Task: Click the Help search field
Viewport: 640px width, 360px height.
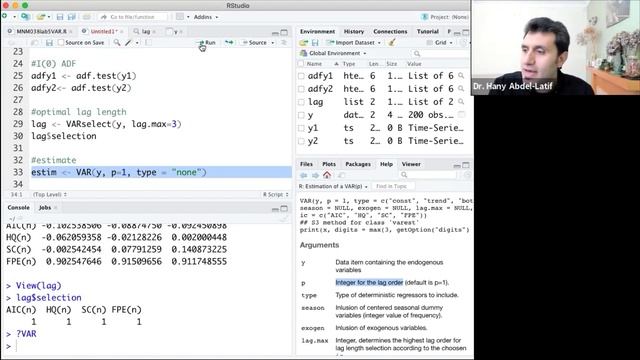Action: [429, 175]
